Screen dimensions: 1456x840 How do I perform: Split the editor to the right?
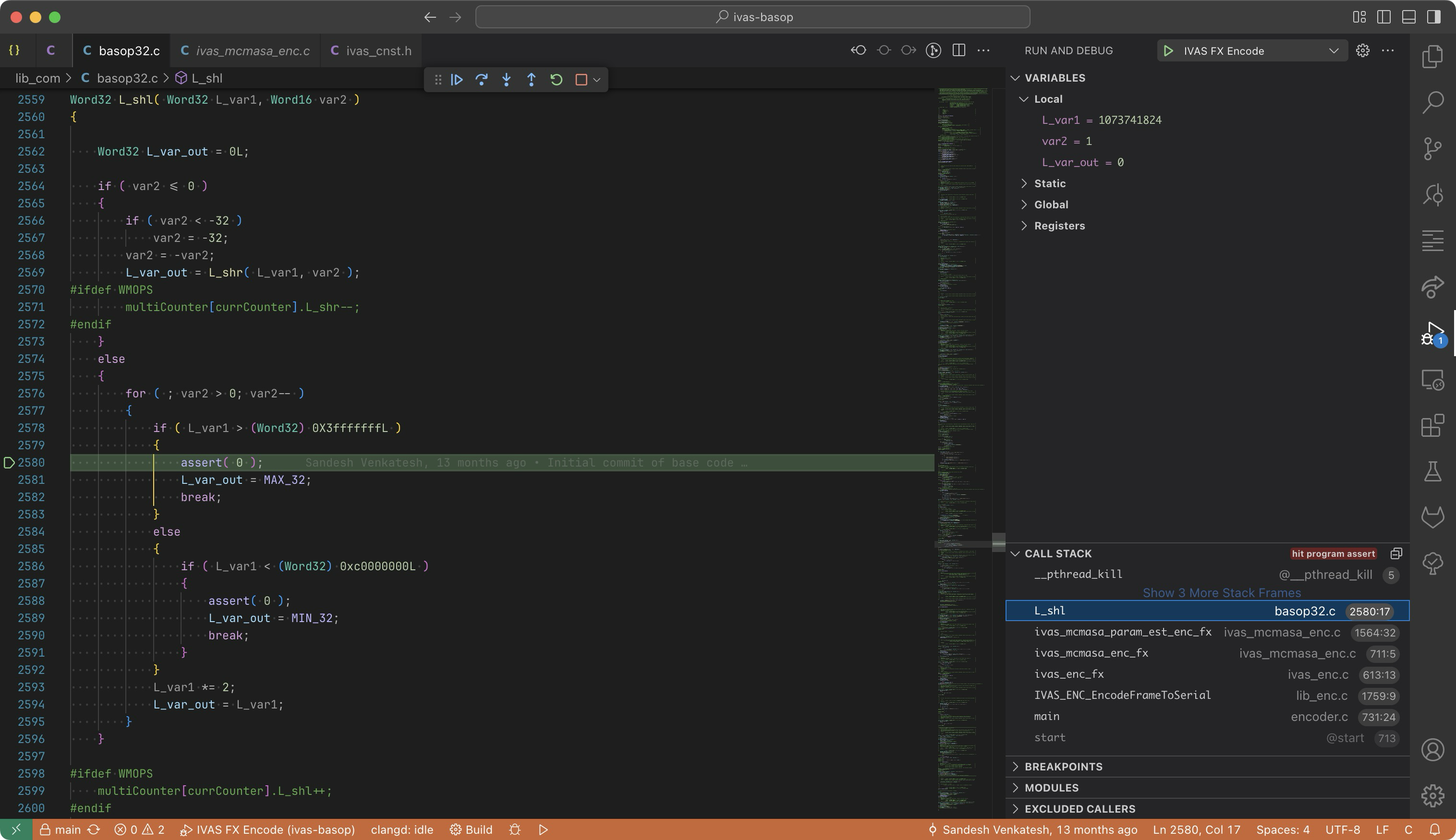coord(959,51)
